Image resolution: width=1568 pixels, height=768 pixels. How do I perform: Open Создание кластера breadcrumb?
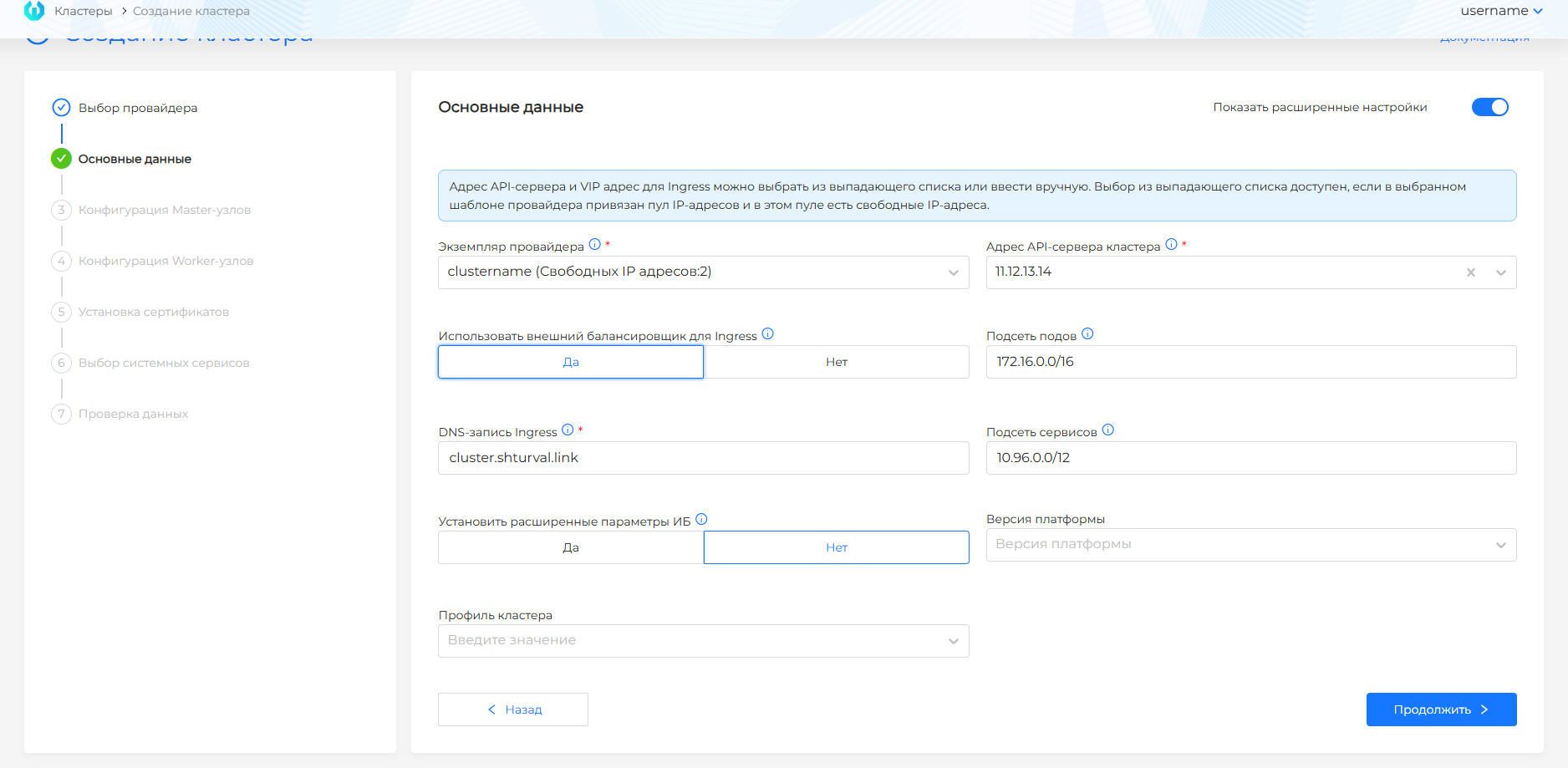point(191,11)
